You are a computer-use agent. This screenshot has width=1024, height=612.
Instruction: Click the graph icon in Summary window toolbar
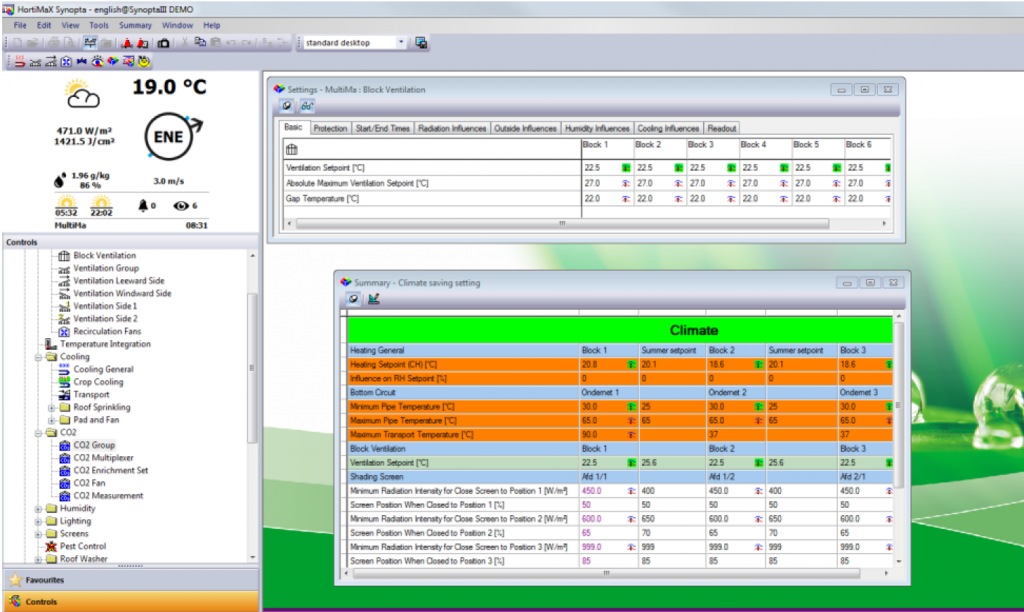click(374, 299)
